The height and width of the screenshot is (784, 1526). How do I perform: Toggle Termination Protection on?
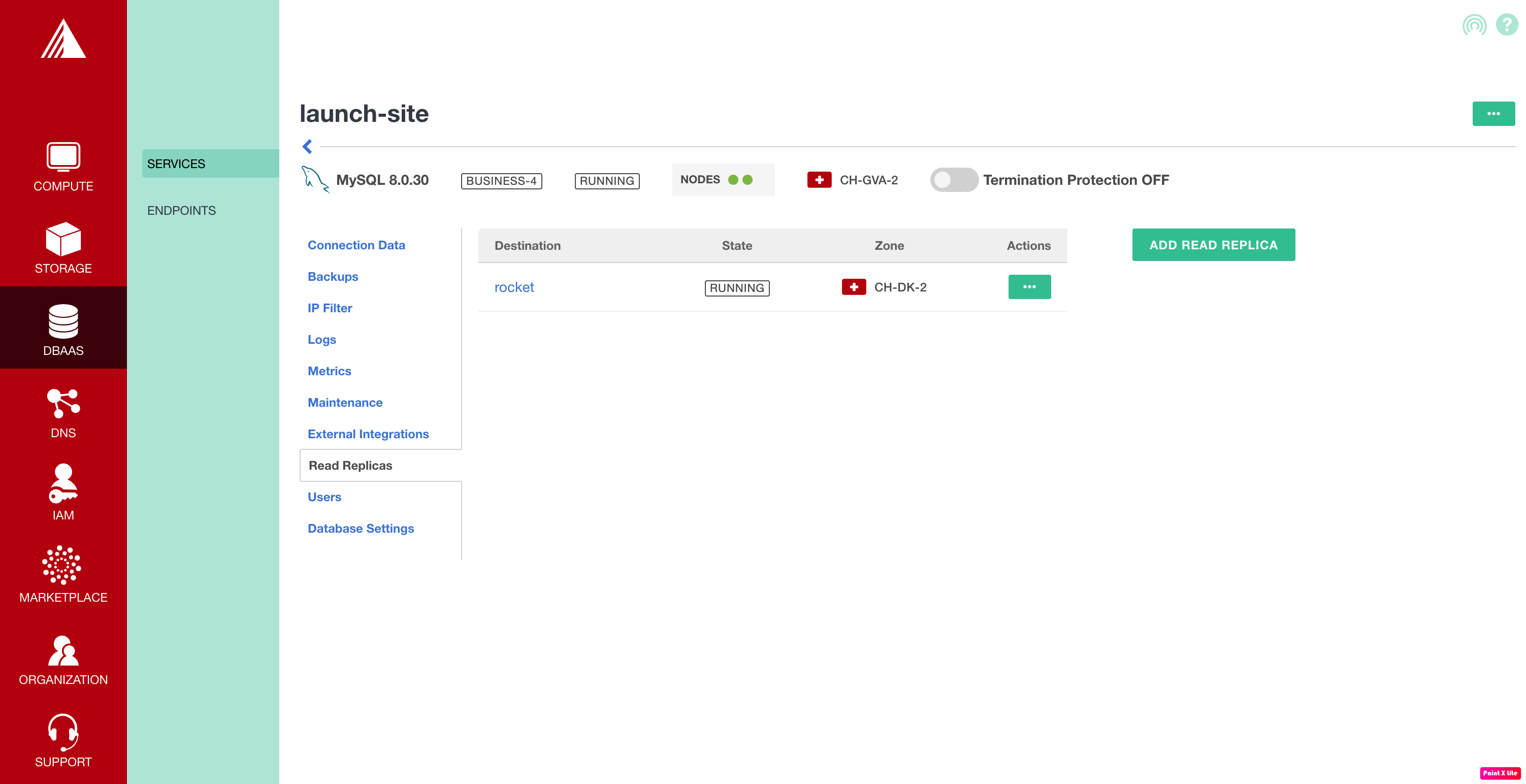[x=954, y=179]
